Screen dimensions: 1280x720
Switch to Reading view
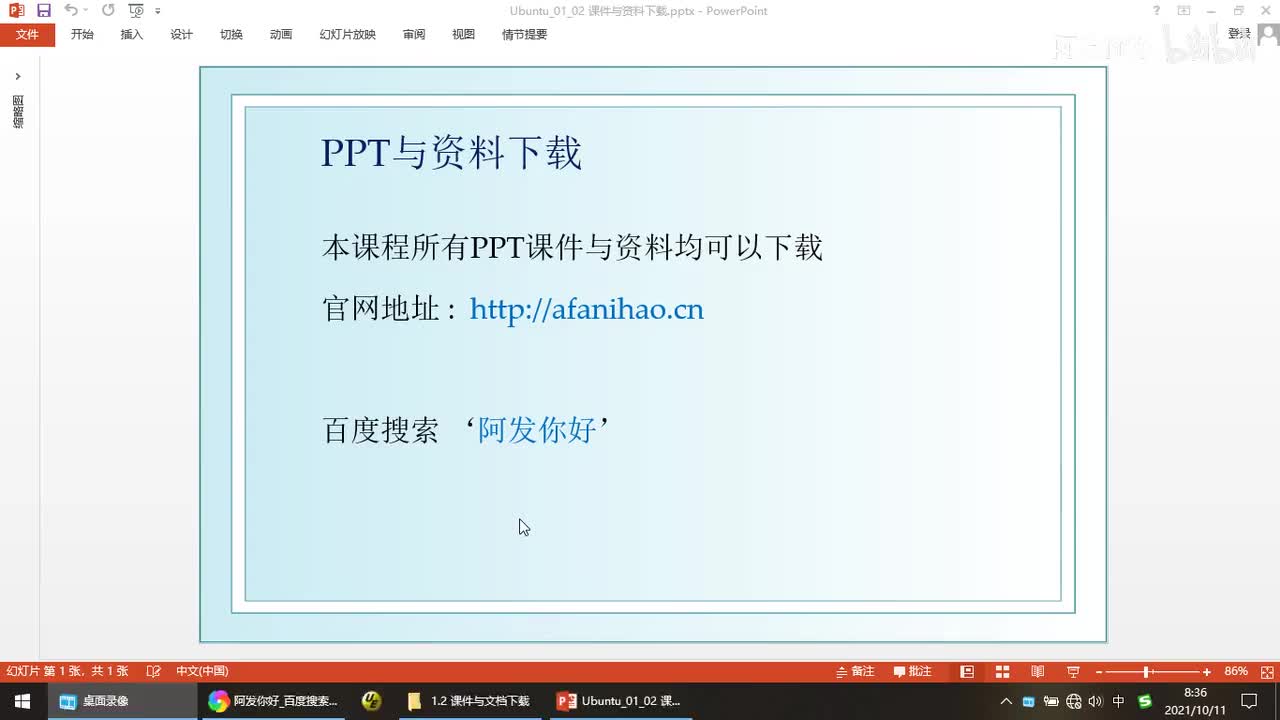[x=1038, y=671]
